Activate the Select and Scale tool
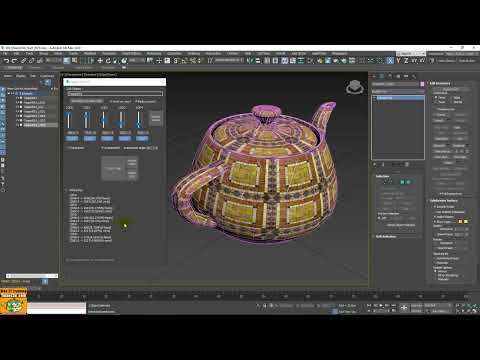 point(116,61)
